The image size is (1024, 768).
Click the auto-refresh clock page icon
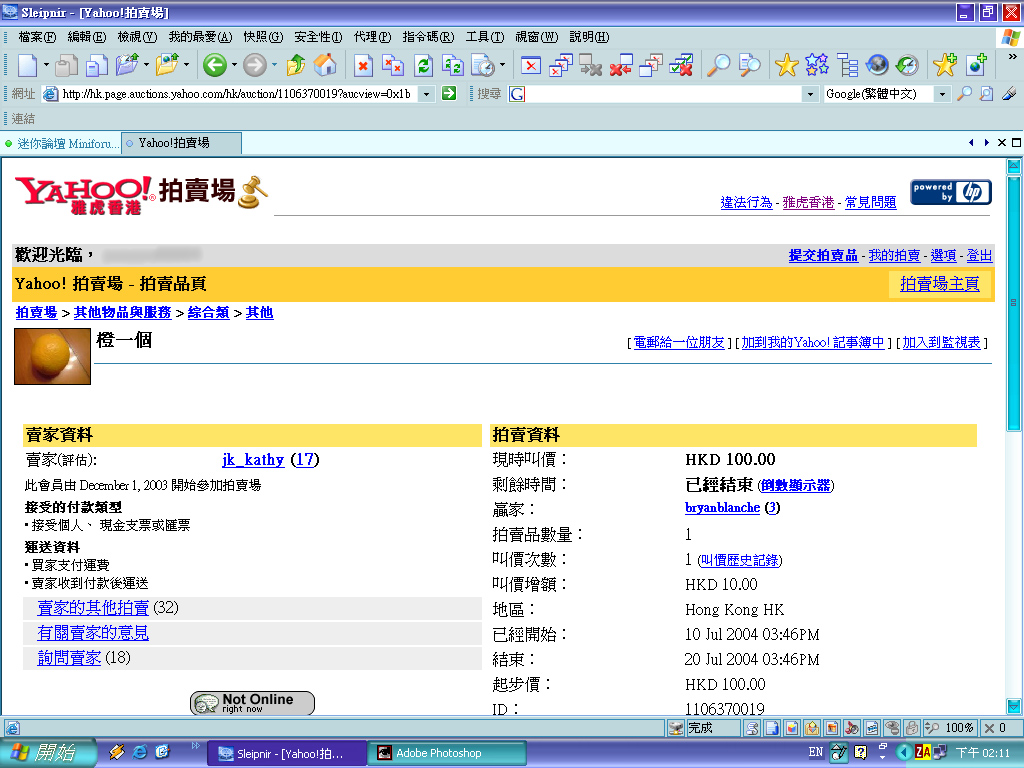pos(483,65)
